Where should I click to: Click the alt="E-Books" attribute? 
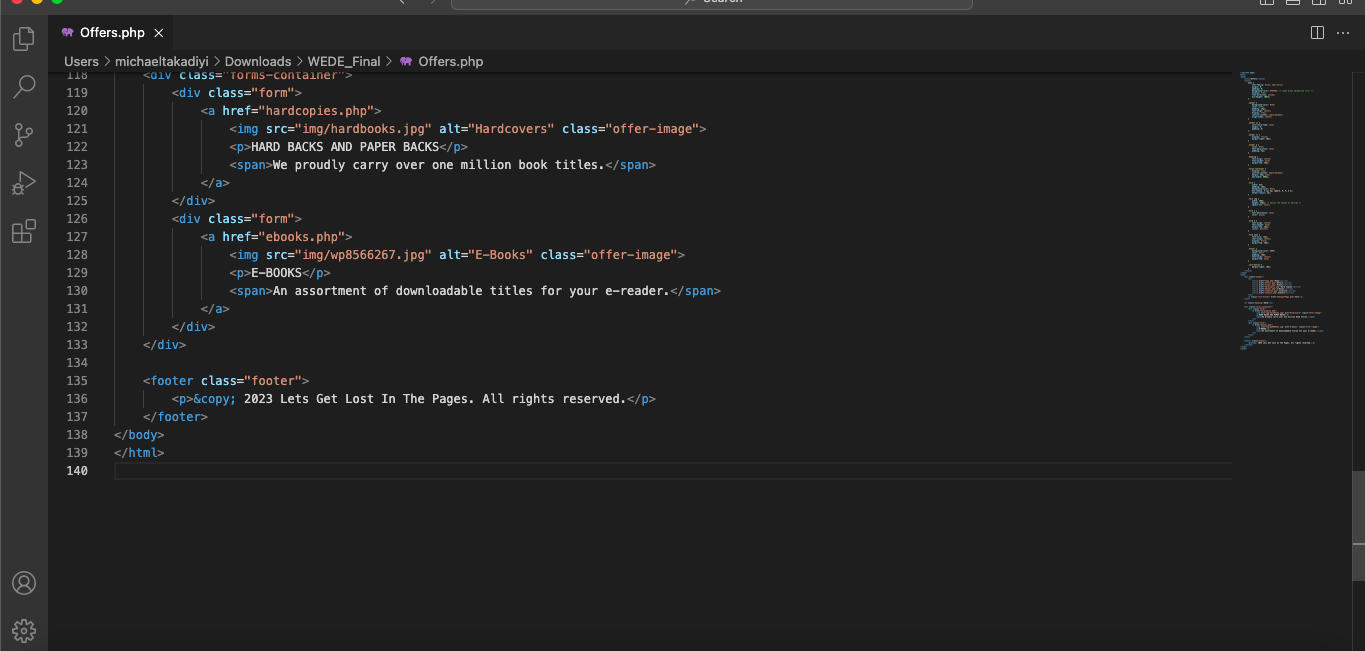point(486,255)
